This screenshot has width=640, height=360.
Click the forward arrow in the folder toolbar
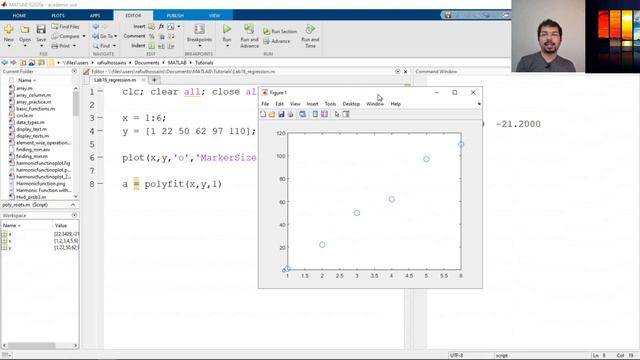13,63
